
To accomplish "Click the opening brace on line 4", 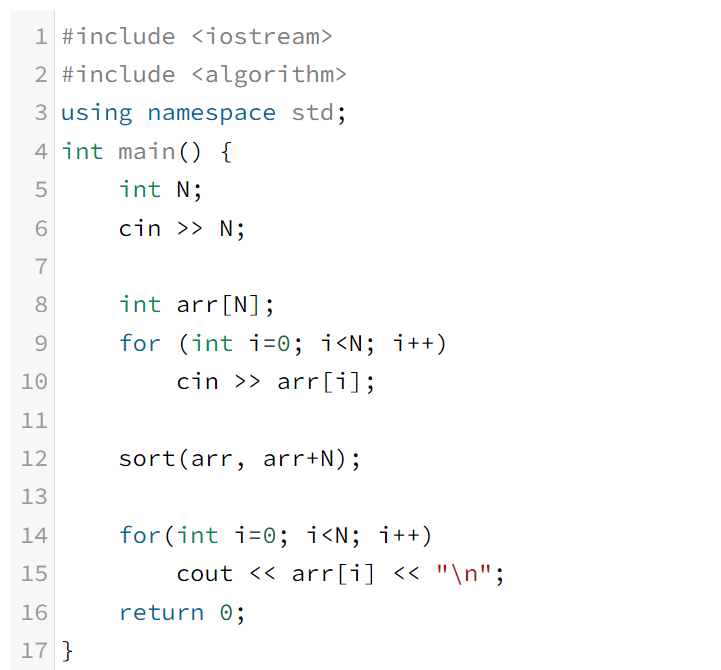I will tap(226, 152).
